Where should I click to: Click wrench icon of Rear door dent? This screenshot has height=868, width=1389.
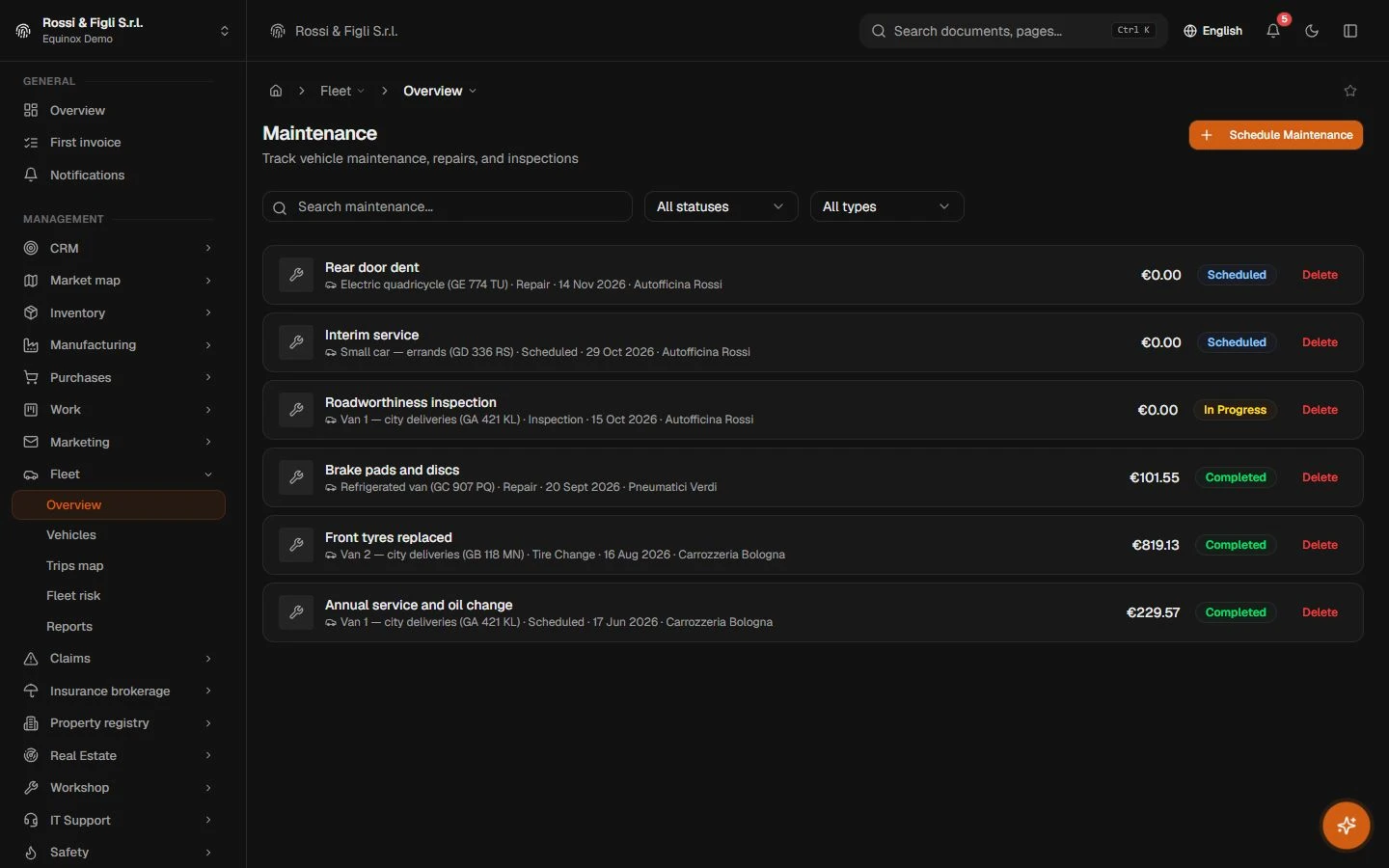click(x=296, y=275)
